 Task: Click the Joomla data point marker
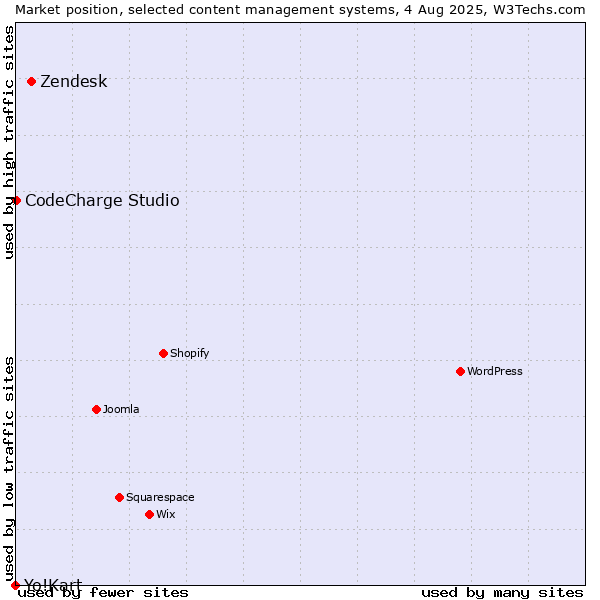96,409
